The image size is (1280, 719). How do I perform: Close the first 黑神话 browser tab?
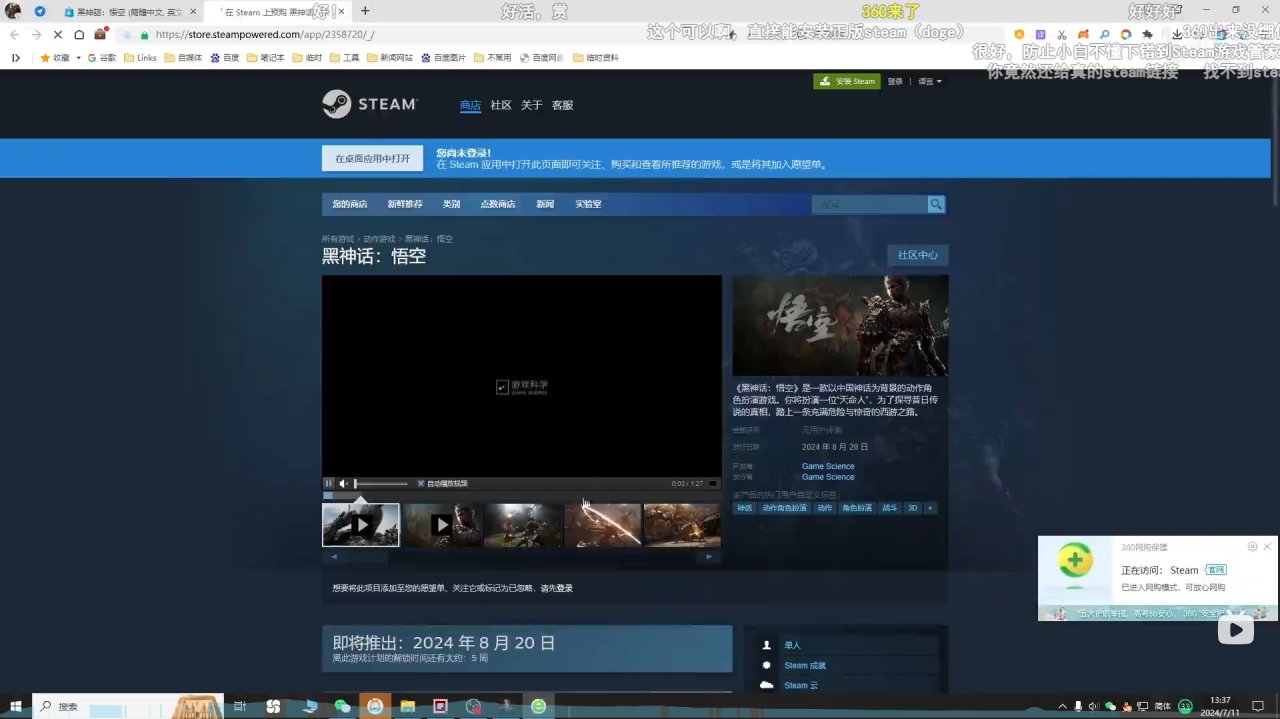(193, 12)
